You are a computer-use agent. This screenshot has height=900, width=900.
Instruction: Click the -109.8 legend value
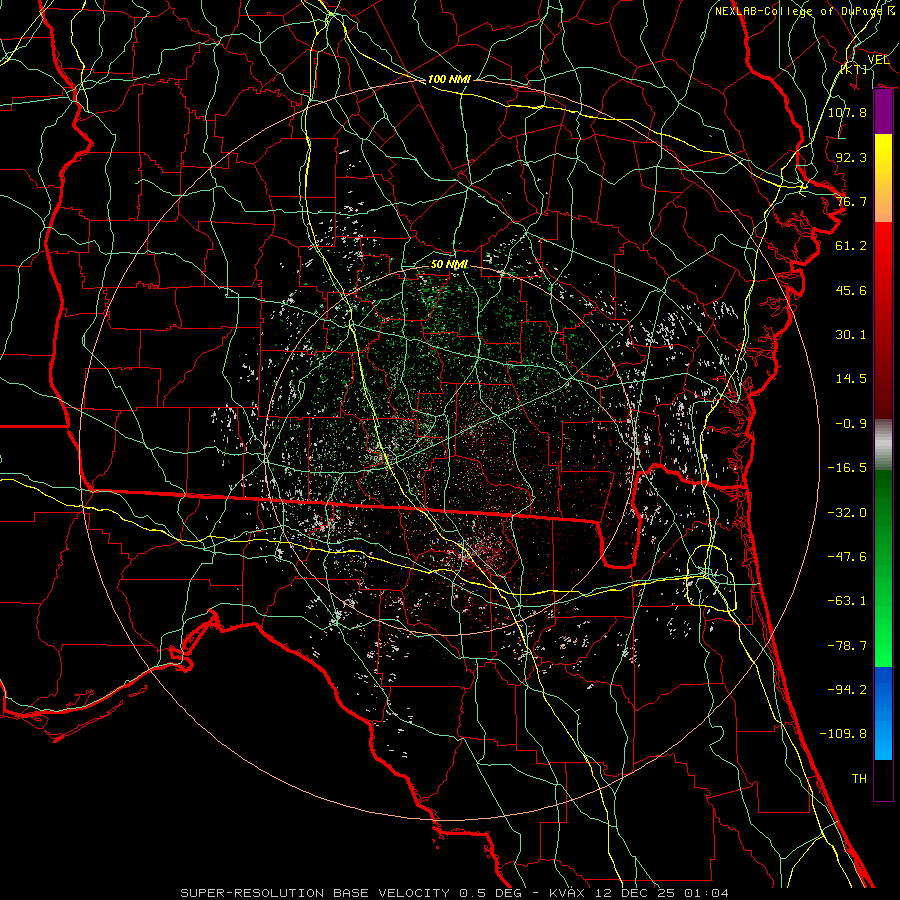843,734
